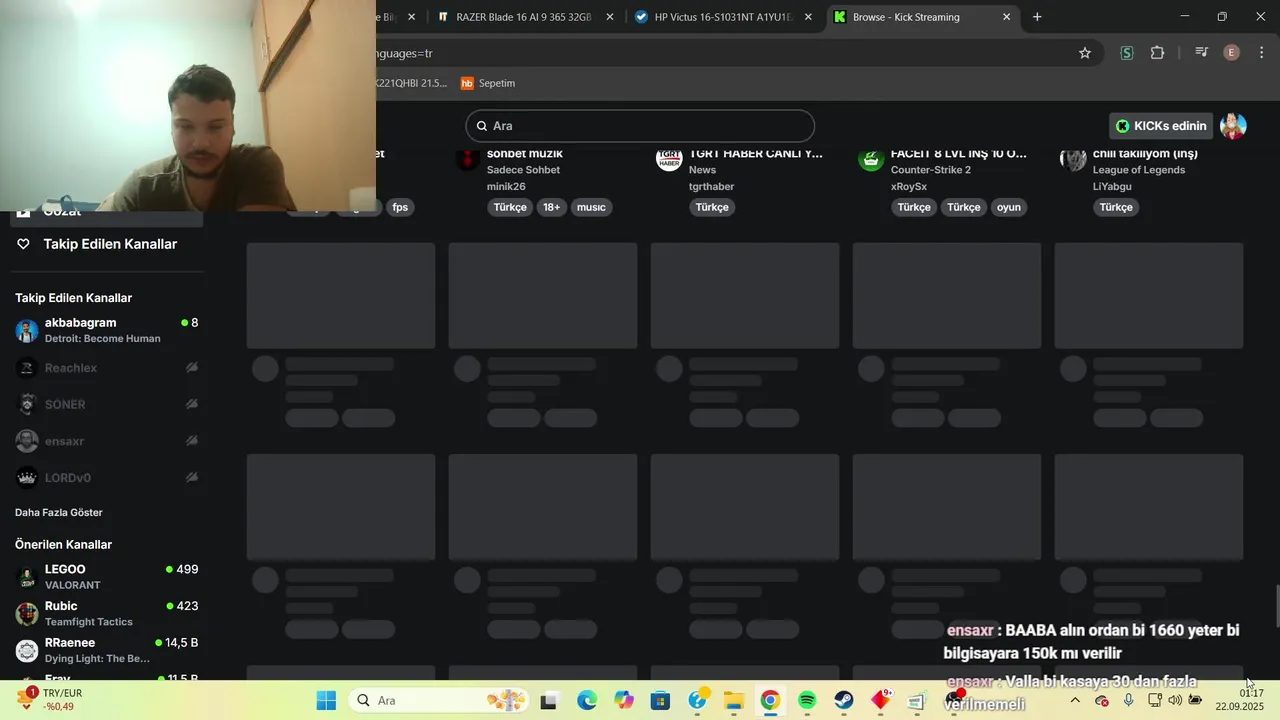
Task: Open akbabagram followed channel
Action: click(x=107, y=330)
